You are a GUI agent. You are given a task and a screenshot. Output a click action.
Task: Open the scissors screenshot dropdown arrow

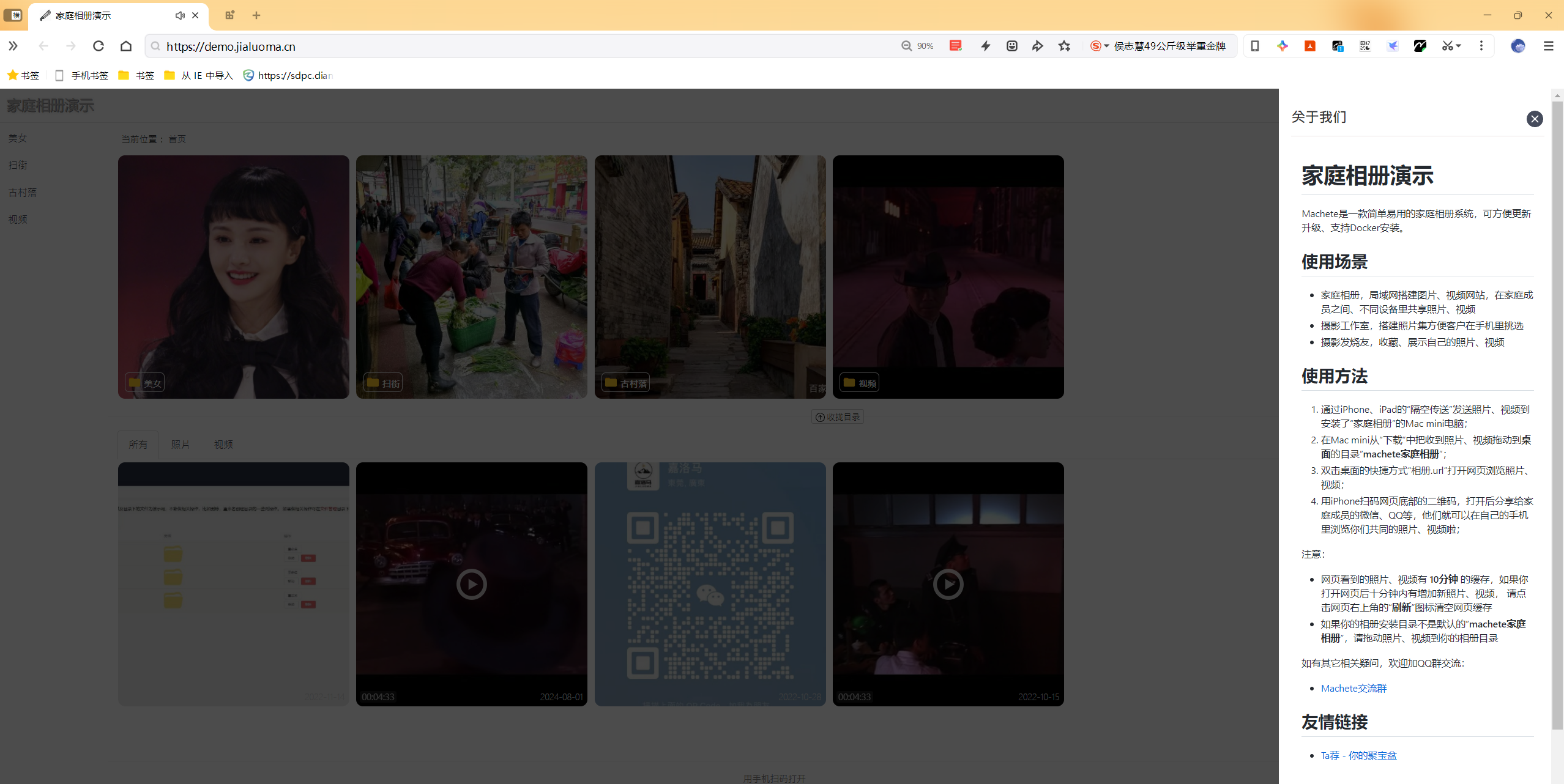(x=1459, y=46)
